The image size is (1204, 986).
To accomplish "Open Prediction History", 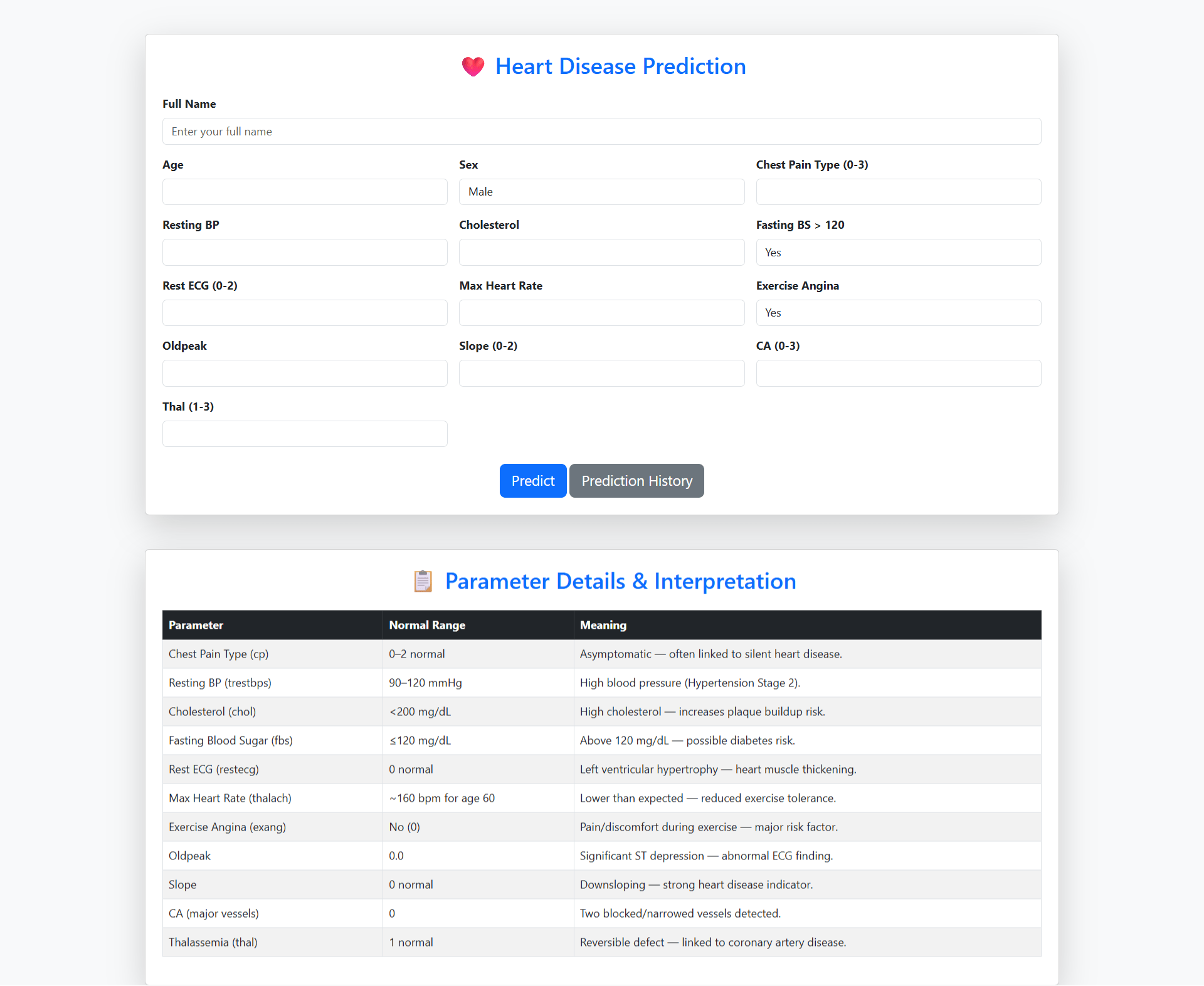I will coord(636,480).
